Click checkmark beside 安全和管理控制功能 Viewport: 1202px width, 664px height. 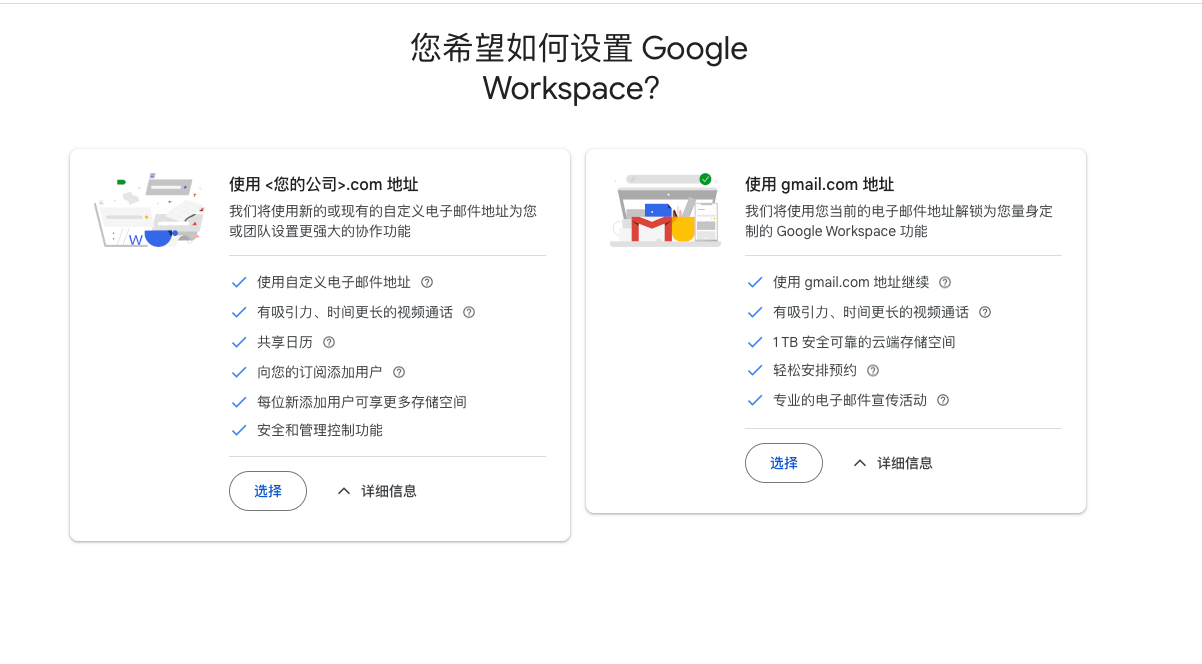pyautogui.click(x=239, y=430)
